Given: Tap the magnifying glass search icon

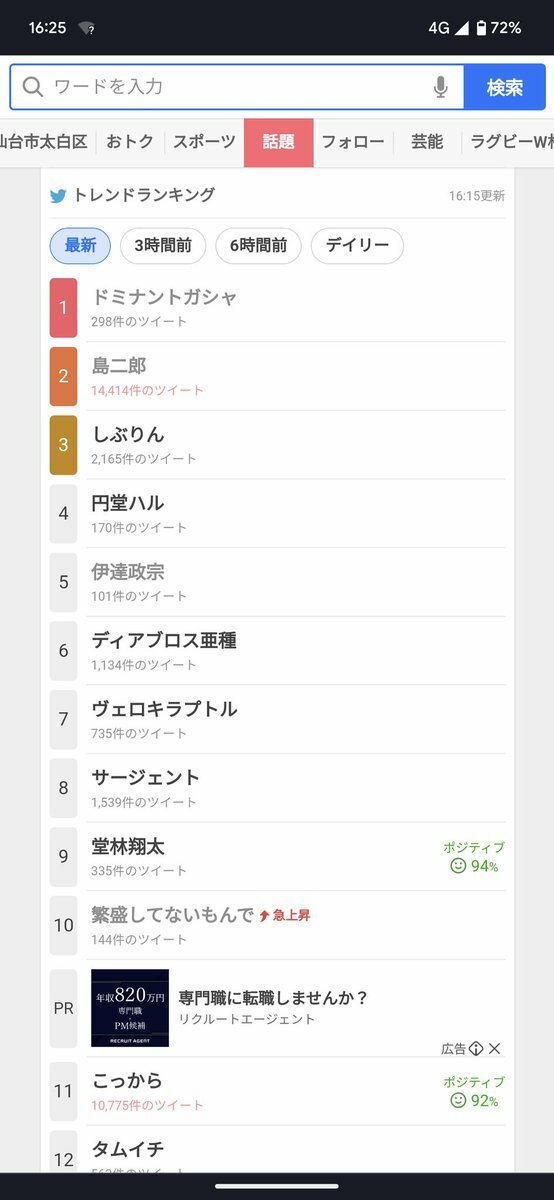Looking at the screenshot, I should pyautogui.click(x=33, y=87).
